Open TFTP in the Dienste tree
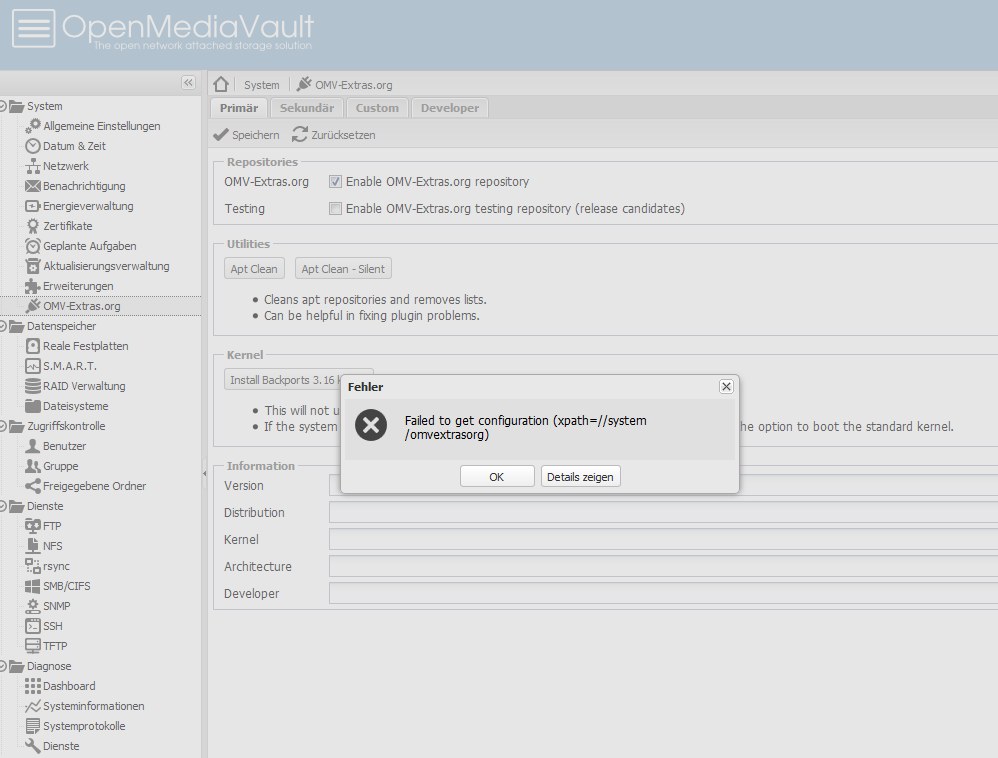Image resolution: width=998 pixels, height=758 pixels. (x=55, y=646)
